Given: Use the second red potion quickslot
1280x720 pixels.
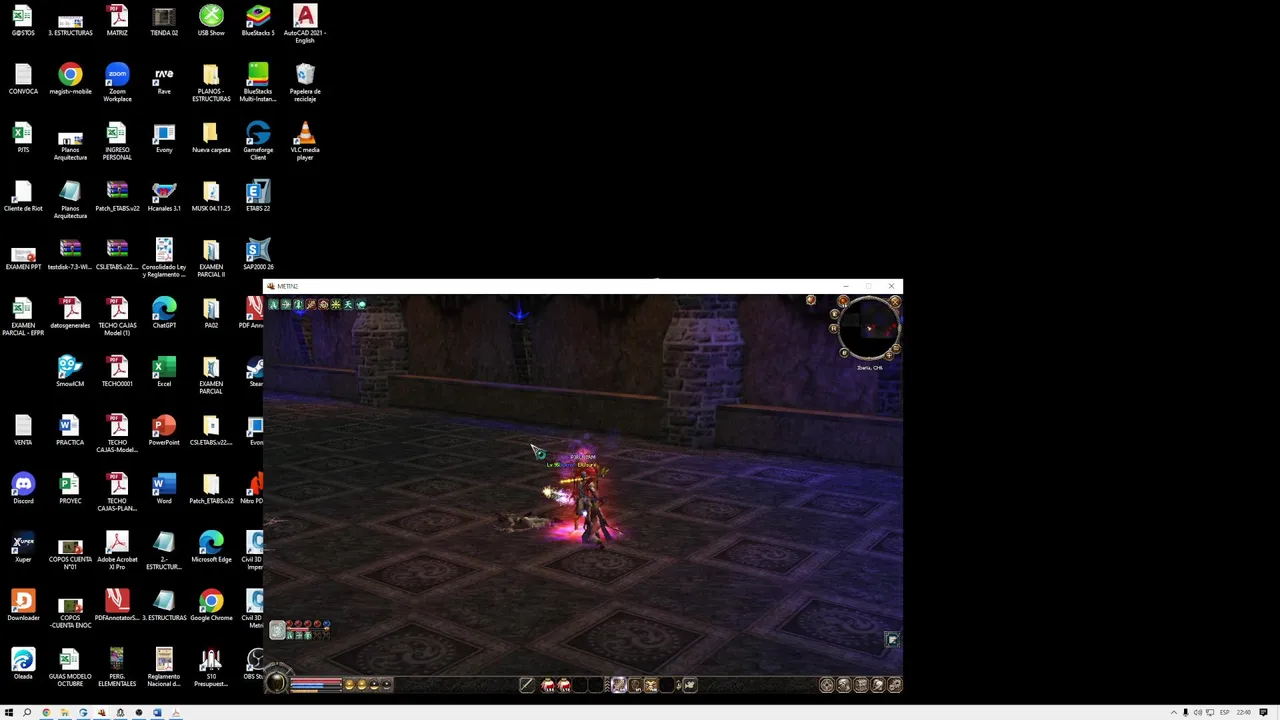Looking at the screenshot, I should pyautogui.click(x=564, y=685).
